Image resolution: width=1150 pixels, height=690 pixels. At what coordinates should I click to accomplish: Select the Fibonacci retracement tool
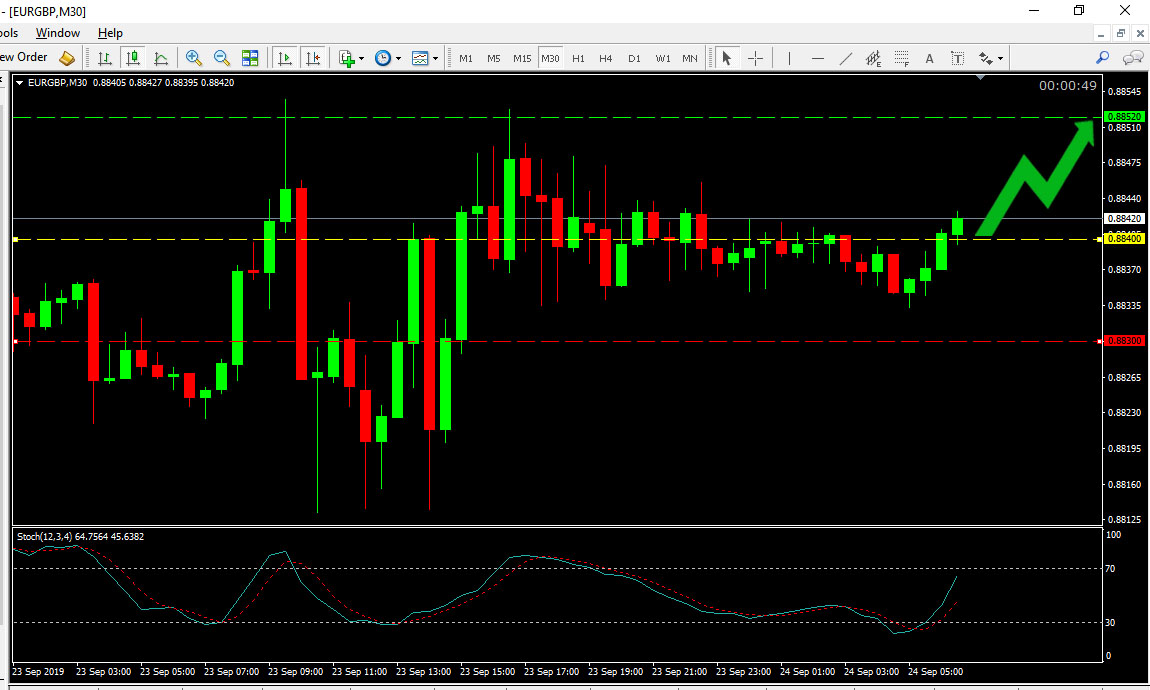[x=901, y=58]
